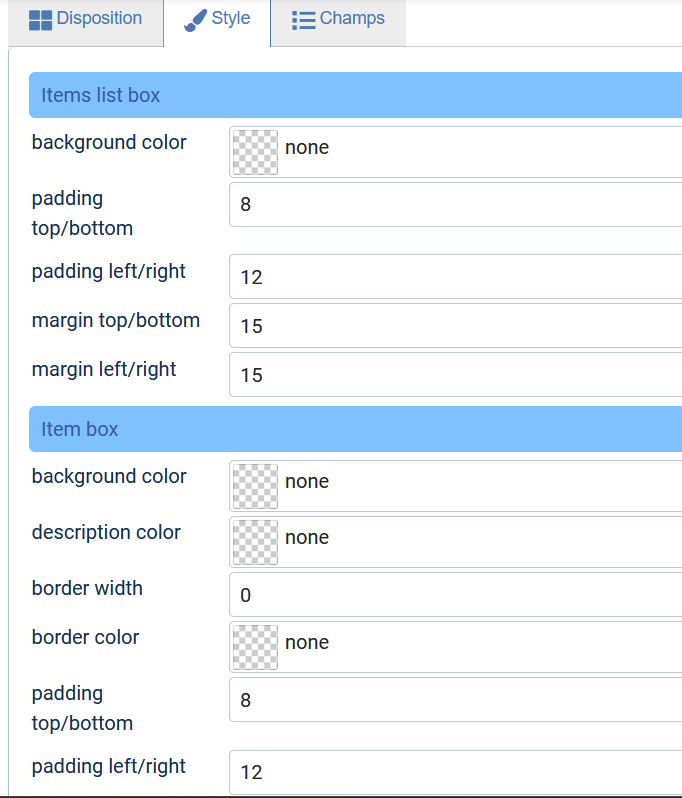682x798 pixels.
Task: Pick the description color swatch
Action: tap(255, 542)
